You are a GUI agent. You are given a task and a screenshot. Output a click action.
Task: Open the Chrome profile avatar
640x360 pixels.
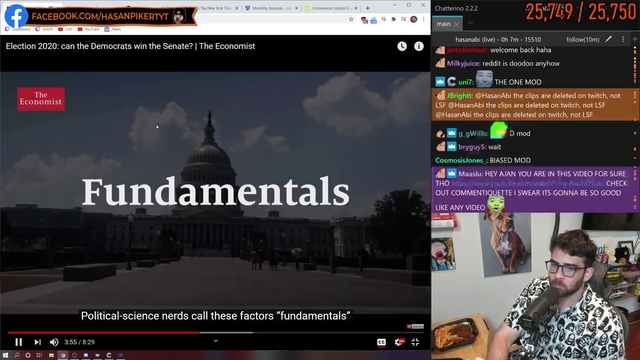[x=413, y=19]
